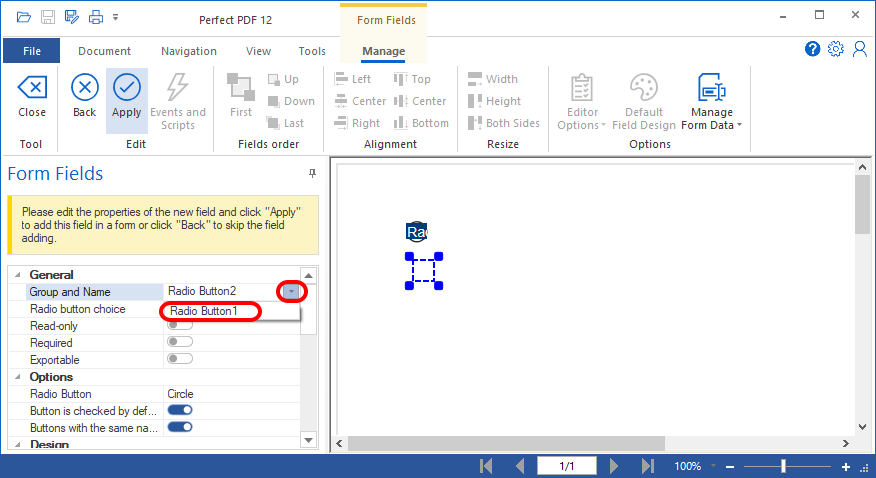The height and width of the screenshot is (478, 876).
Task: Zoom in with the plus button
Action: [846, 466]
